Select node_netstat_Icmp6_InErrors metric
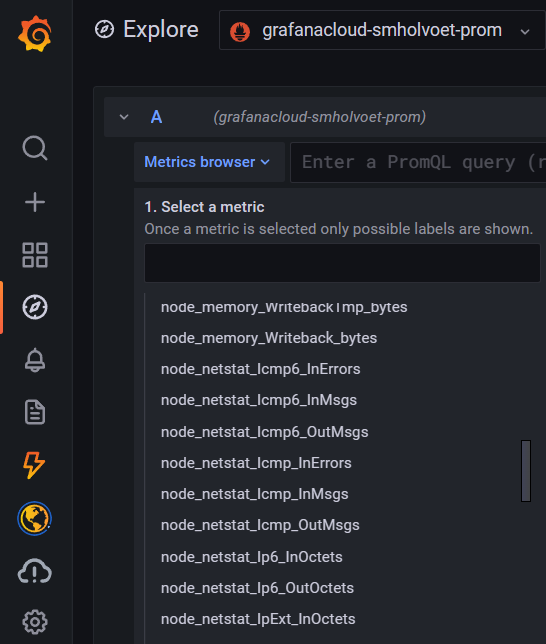 click(x=260, y=369)
